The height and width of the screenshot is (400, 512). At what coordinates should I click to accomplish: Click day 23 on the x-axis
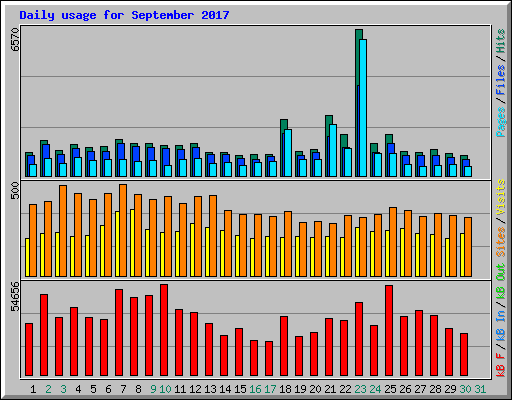[360, 389]
